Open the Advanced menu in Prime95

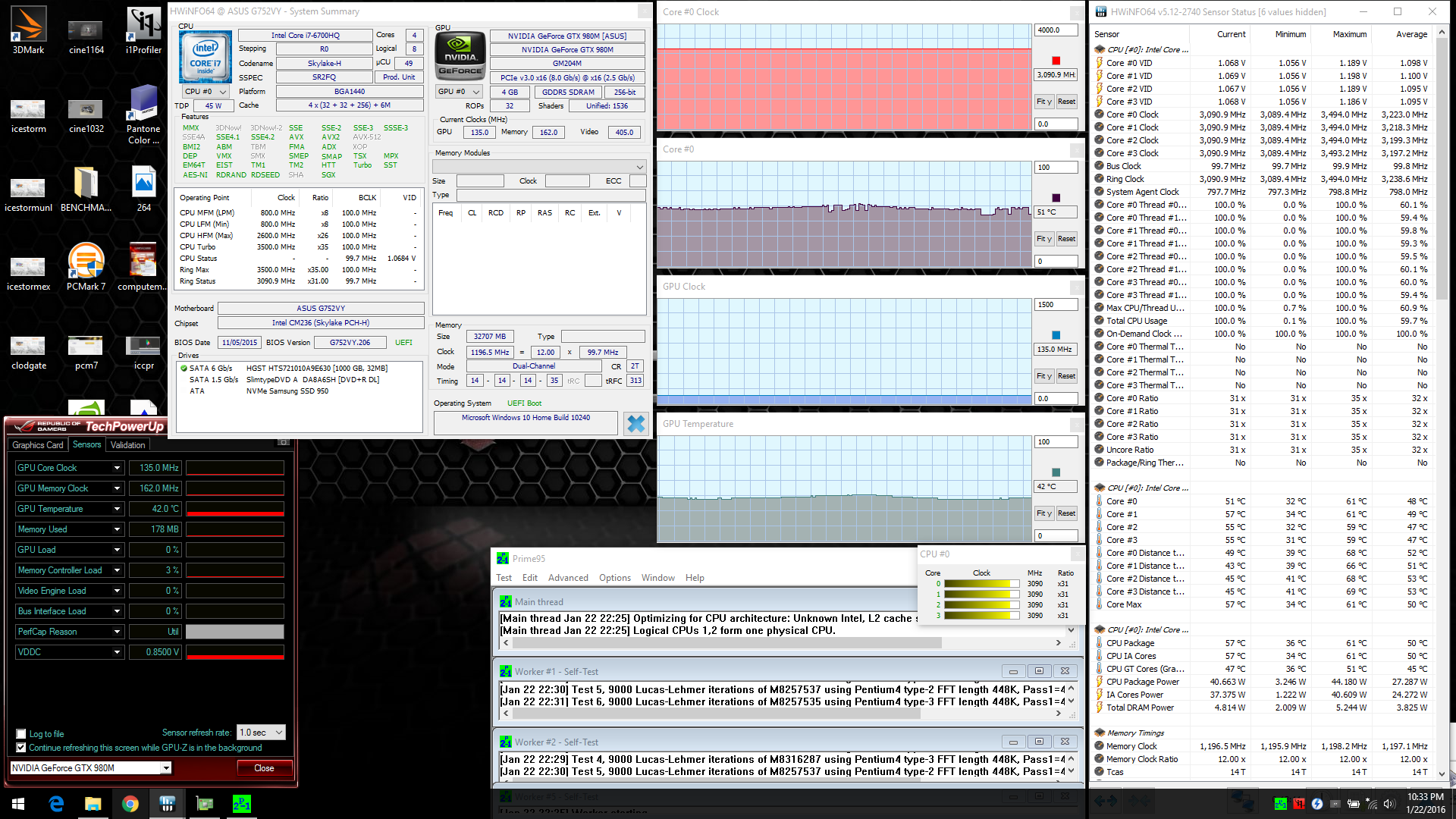pyautogui.click(x=568, y=578)
